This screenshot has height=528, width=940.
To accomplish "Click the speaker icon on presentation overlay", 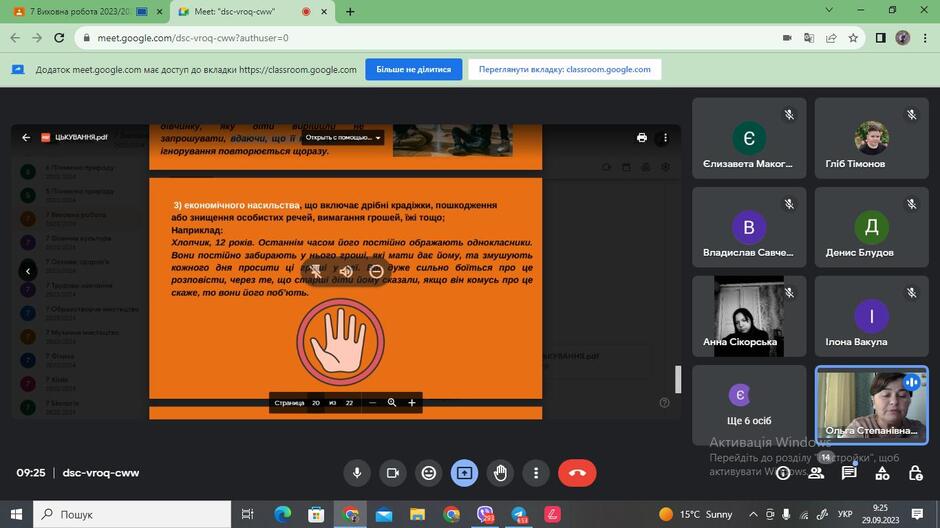I will click(346, 271).
